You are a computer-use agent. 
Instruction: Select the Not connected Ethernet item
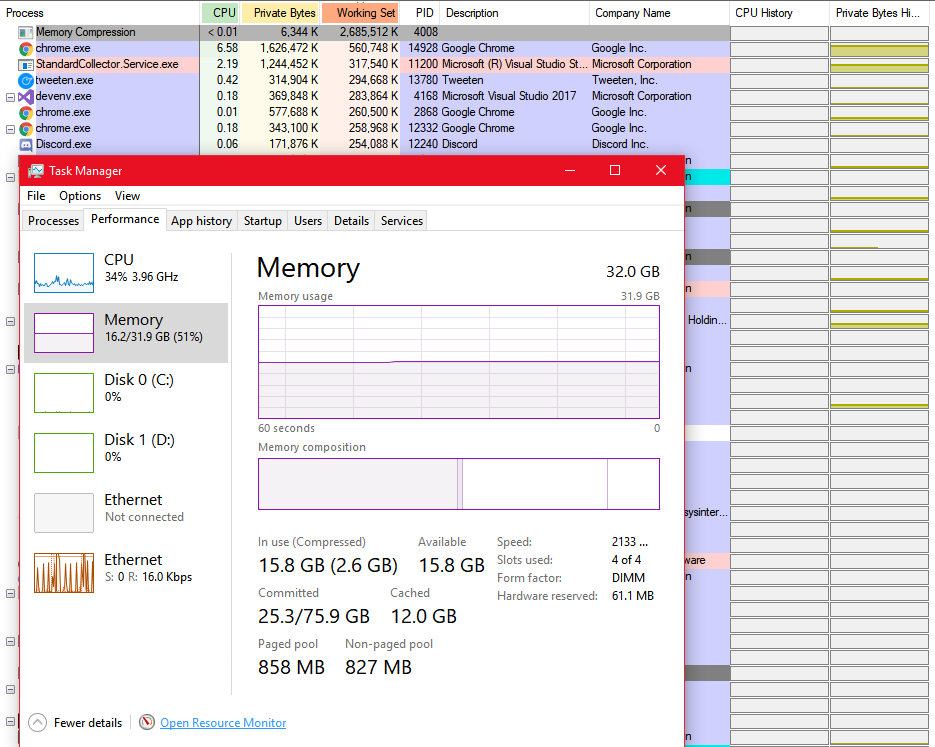coord(126,512)
